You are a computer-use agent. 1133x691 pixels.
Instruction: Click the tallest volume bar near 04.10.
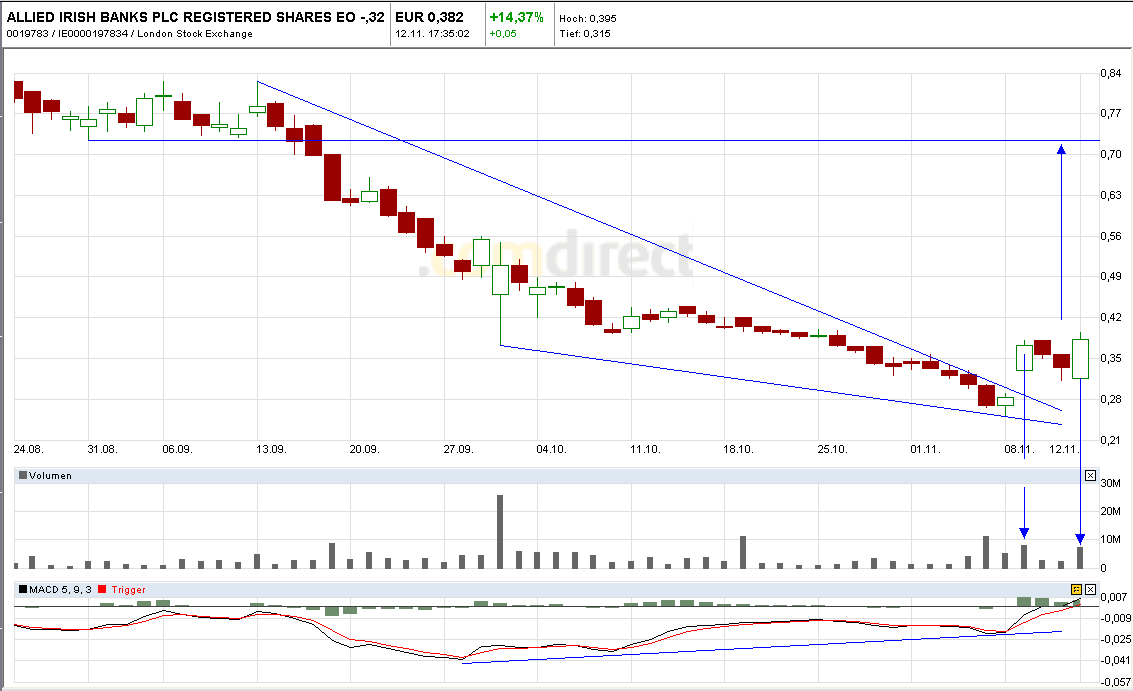[x=500, y=532]
